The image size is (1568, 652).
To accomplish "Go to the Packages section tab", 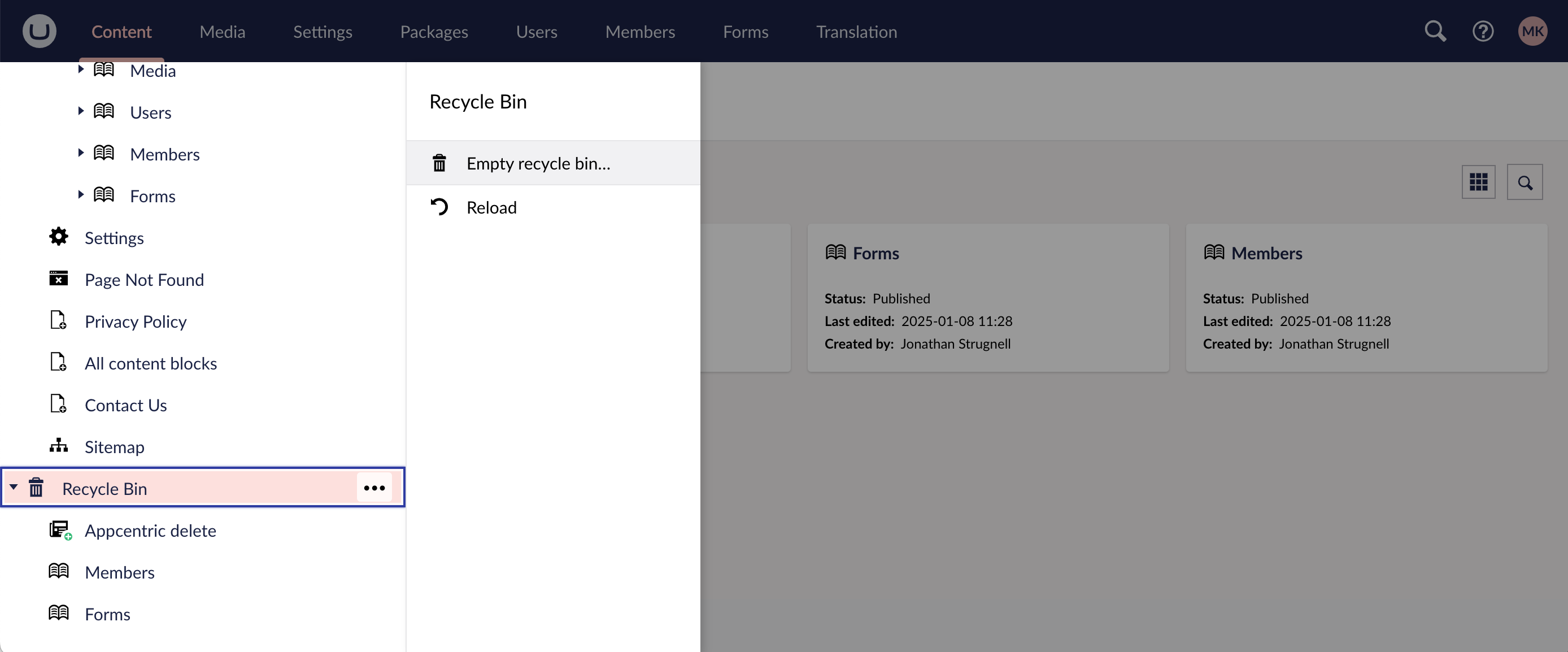I will (x=434, y=32).
